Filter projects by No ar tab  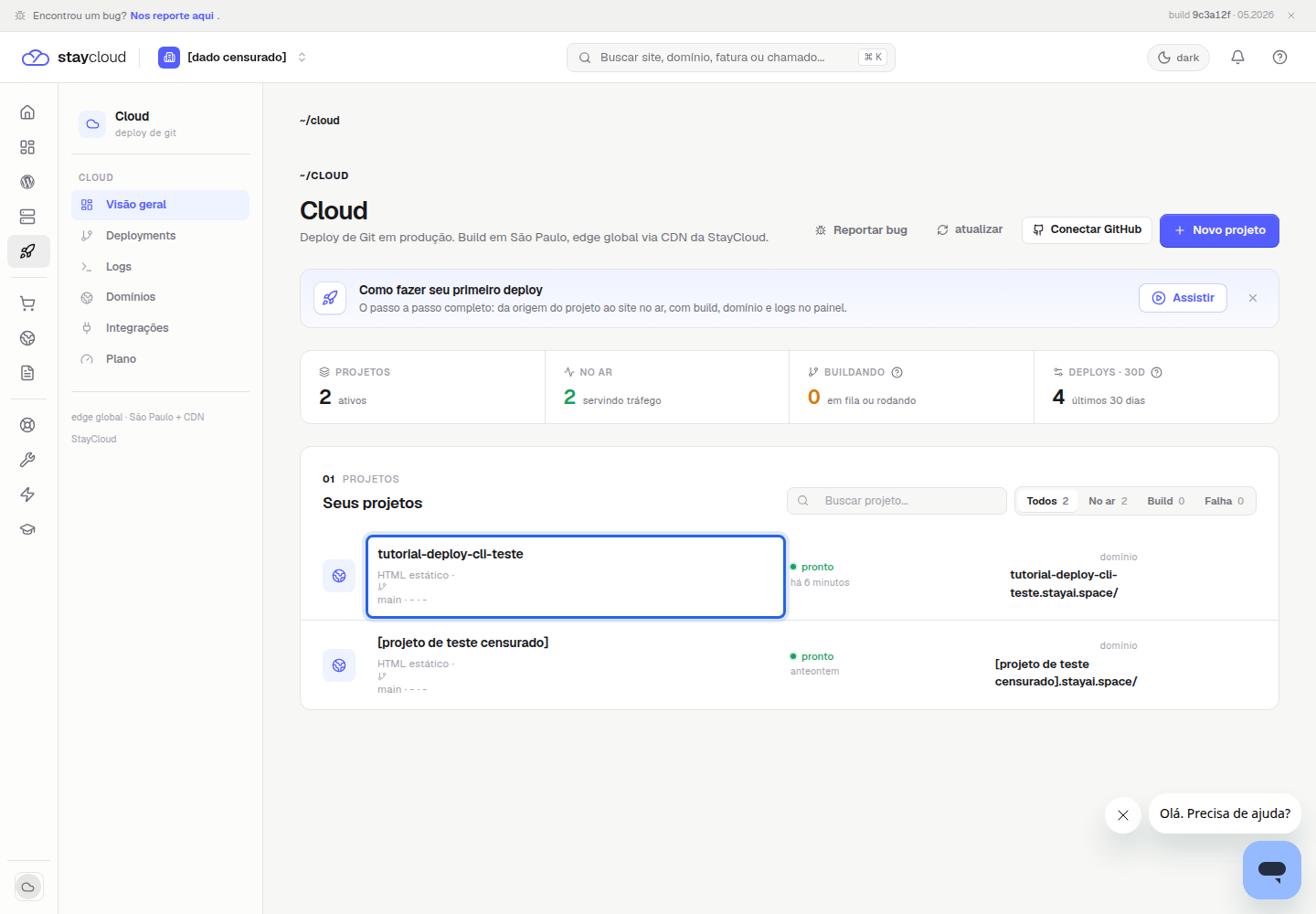tap(1108, 501)
